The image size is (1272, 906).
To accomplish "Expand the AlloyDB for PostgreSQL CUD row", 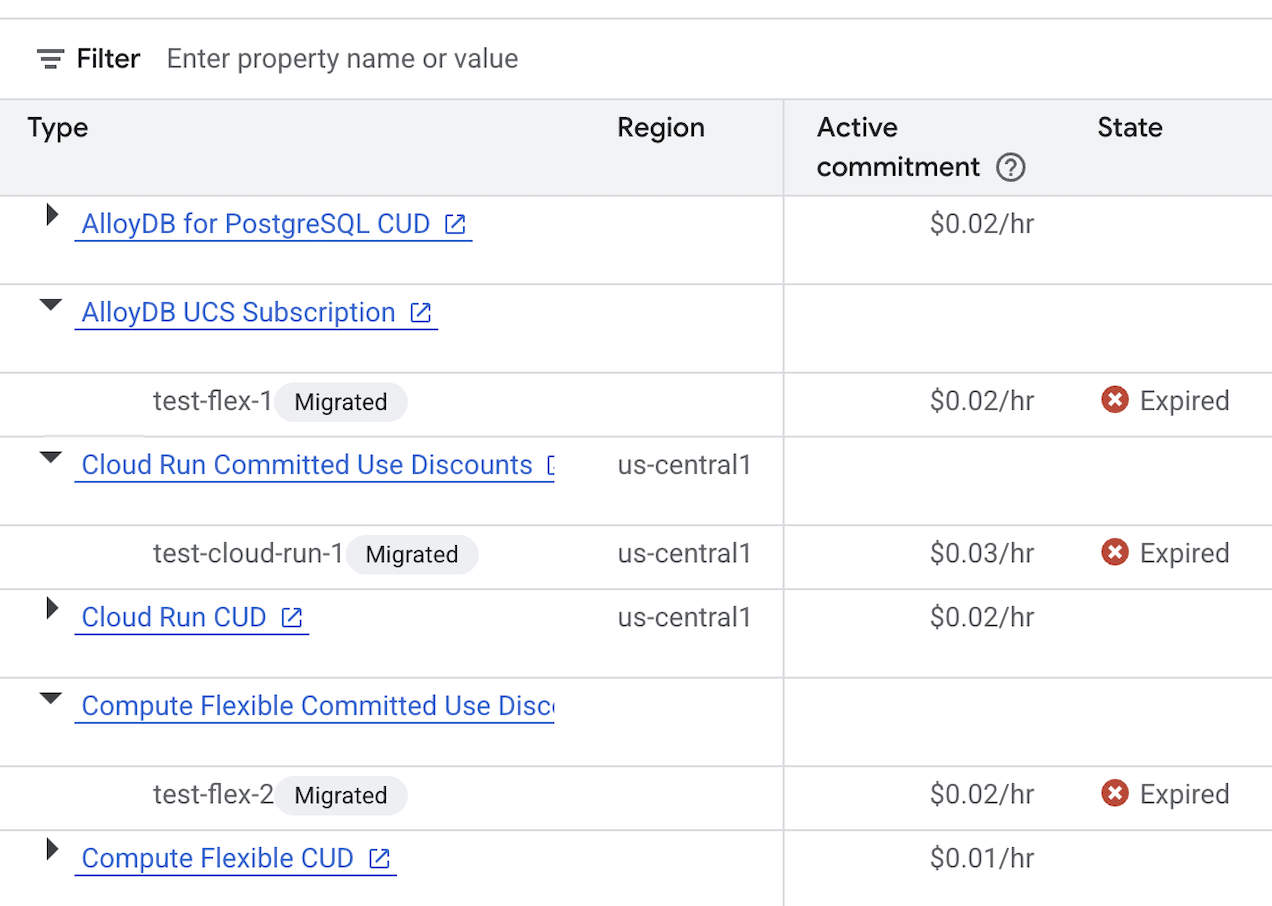I will point(52,214).
